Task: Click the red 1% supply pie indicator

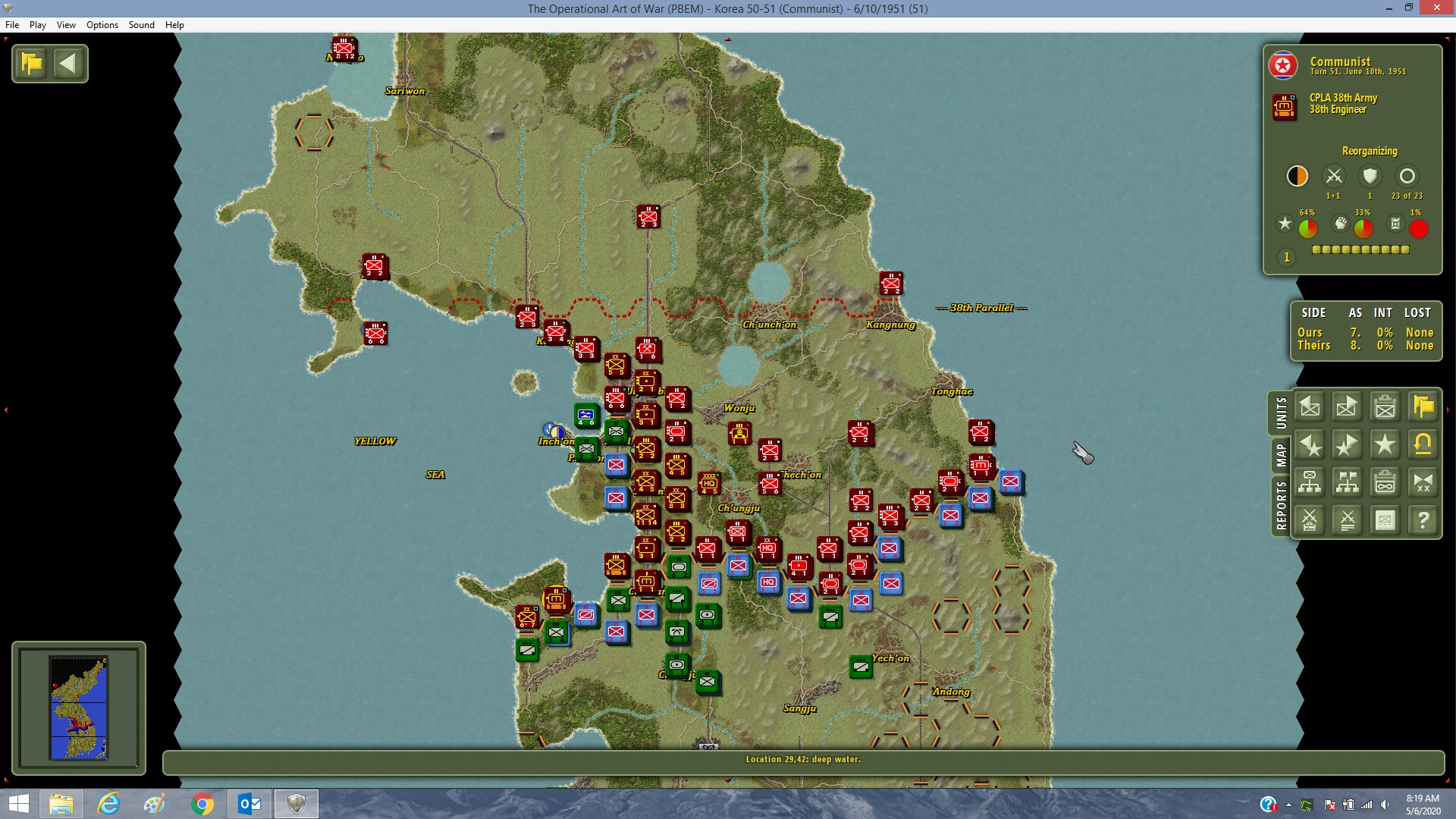Action: coord(1419,228)
